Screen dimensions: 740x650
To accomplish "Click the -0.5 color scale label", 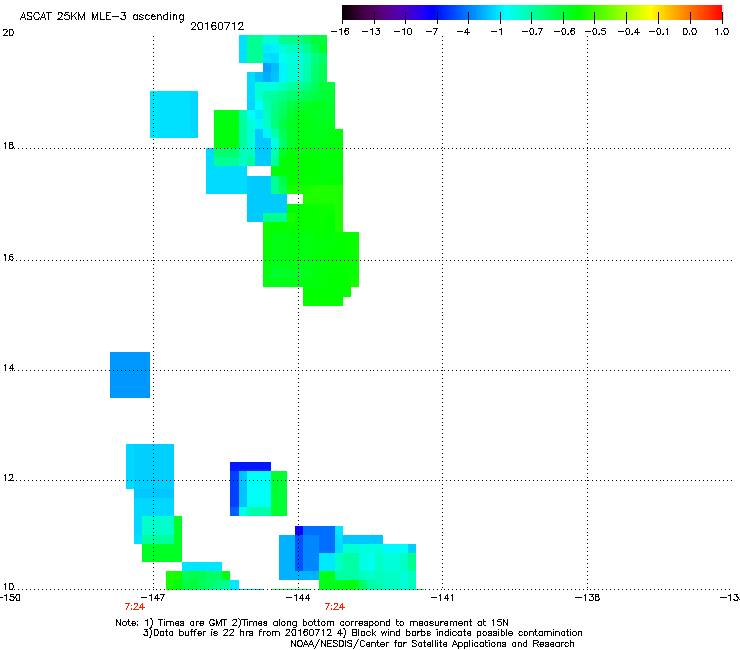I will pos(596,32).
